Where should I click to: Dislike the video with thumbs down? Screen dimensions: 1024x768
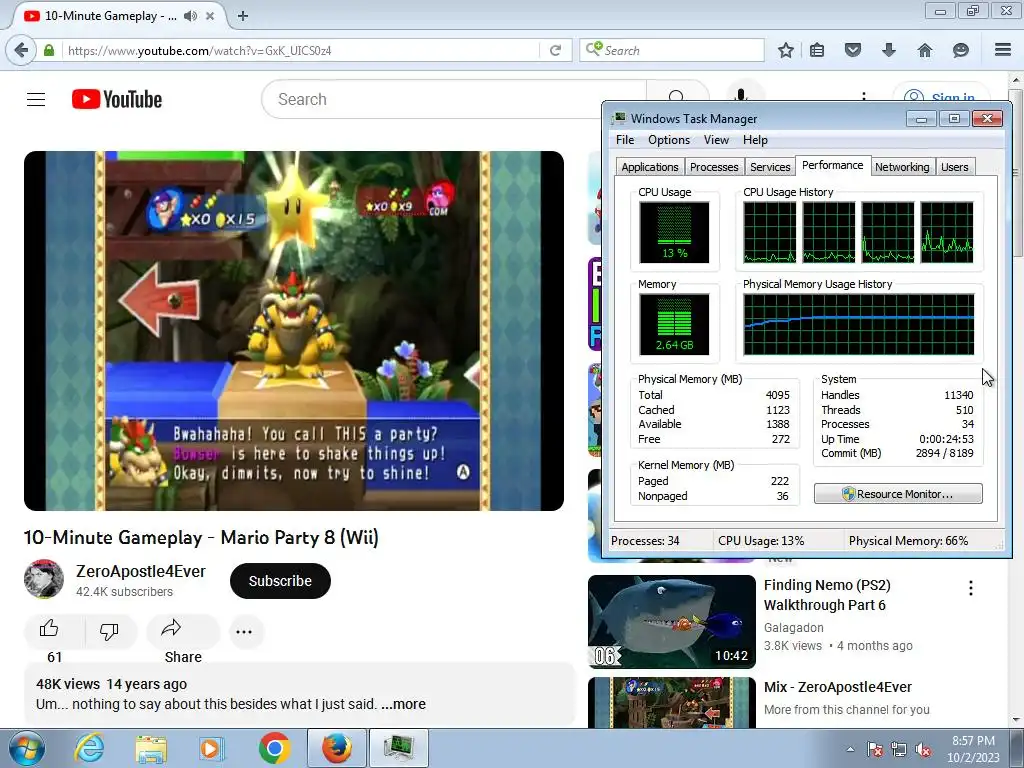pyautogui.click(x=109, y=630)
